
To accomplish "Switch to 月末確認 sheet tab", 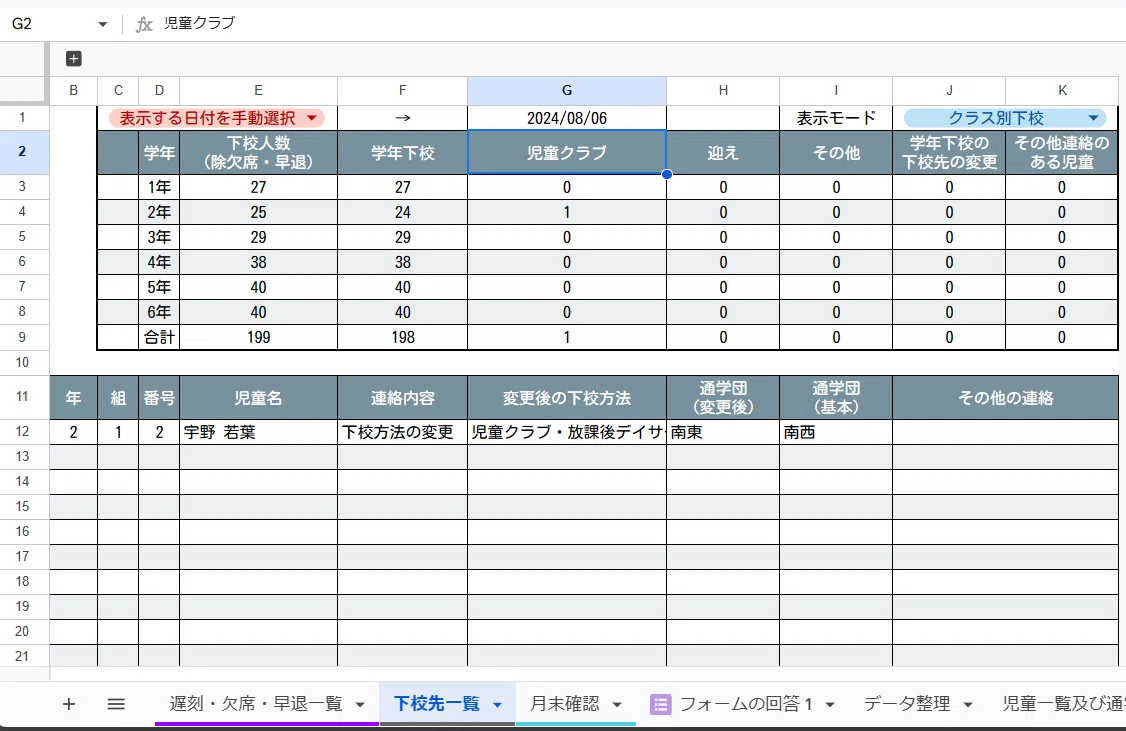I will [x=564, y=704].
